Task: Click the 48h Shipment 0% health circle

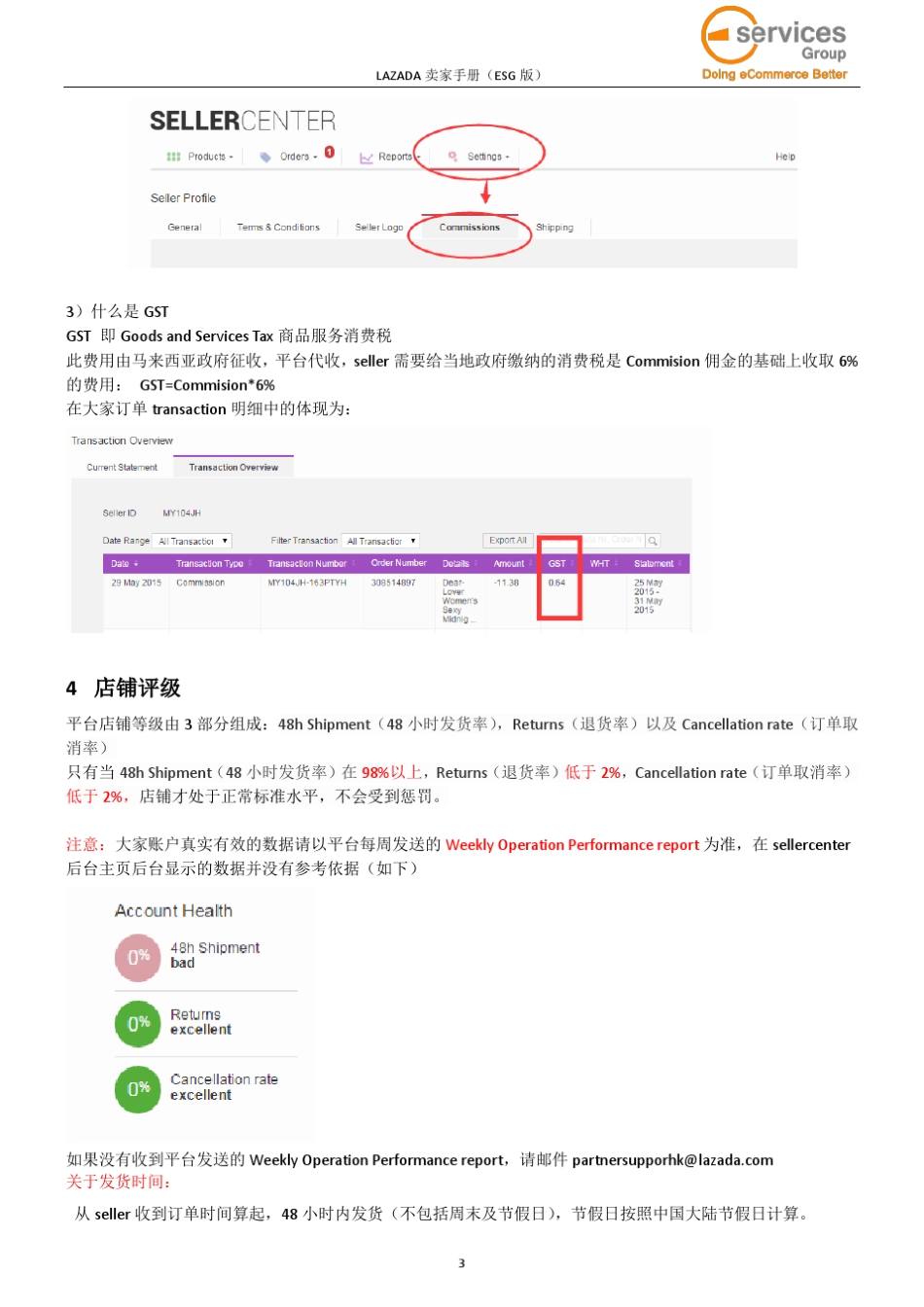Action: [x=137, y=957]
